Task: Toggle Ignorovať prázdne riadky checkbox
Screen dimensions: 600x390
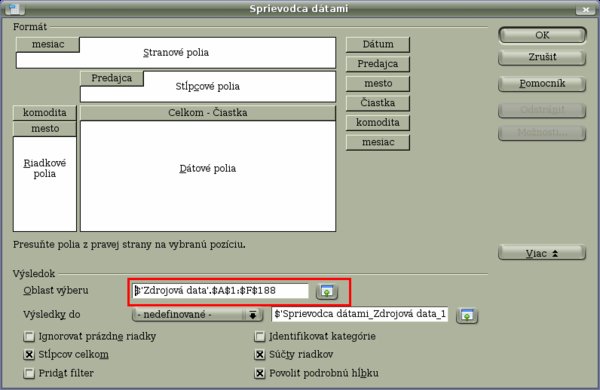Action: pos(29,336)
